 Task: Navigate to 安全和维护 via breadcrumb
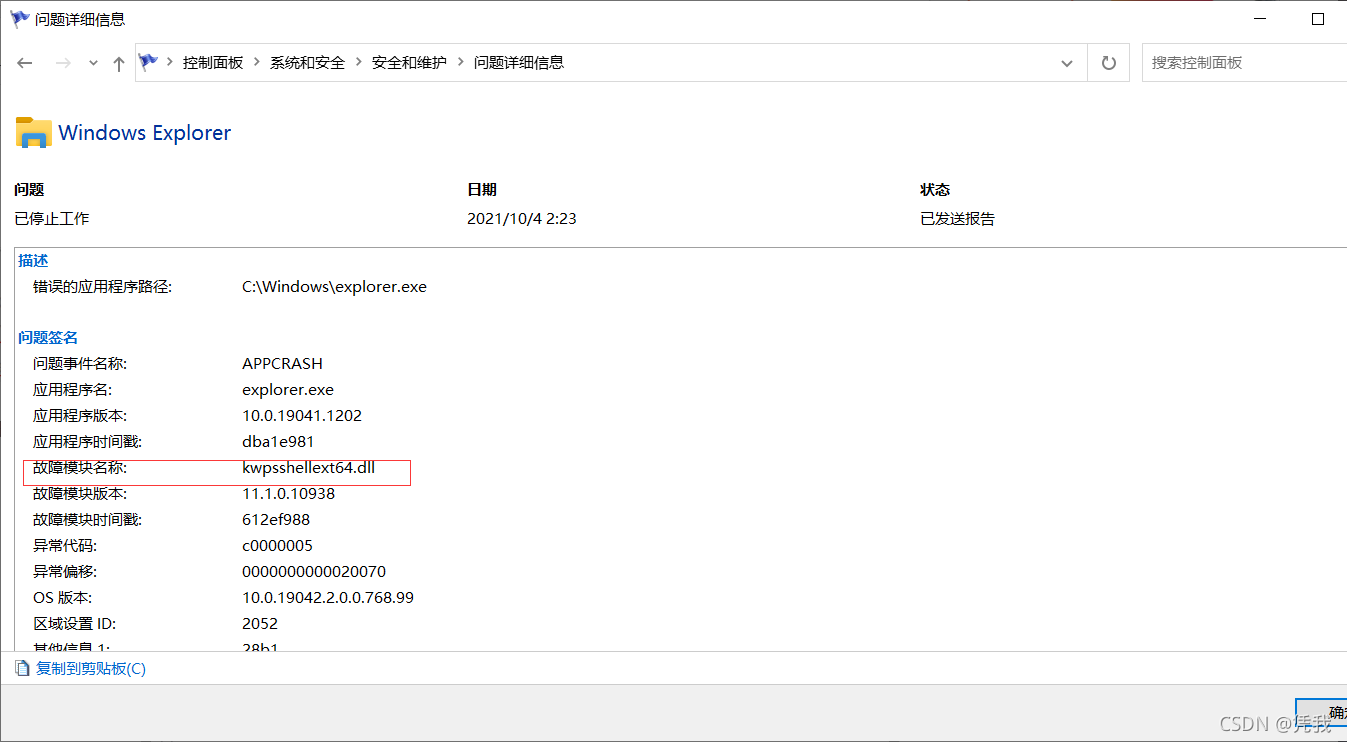(x=410, y=62)
